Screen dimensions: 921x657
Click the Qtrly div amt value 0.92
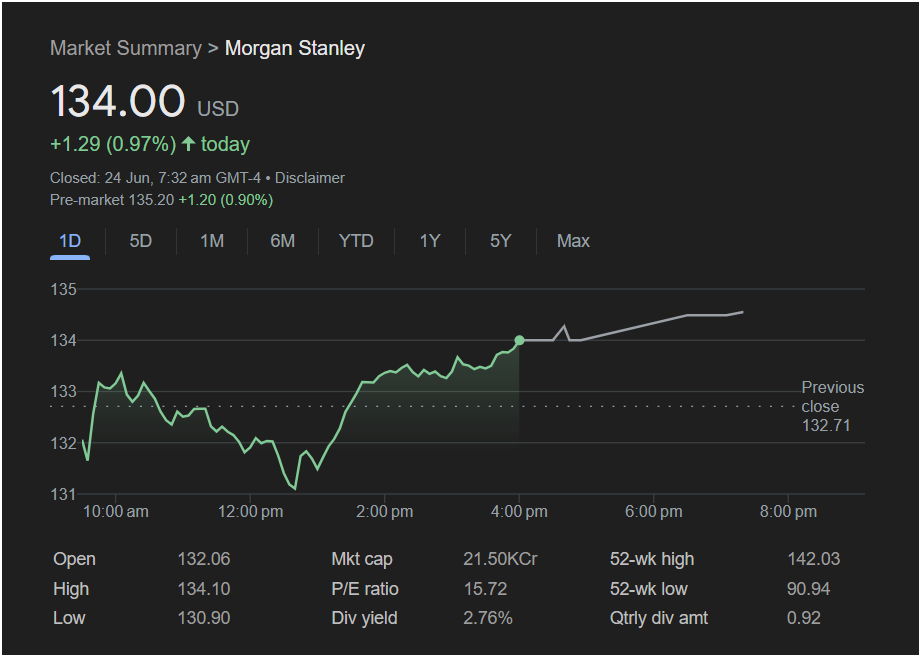click(804, 618)
